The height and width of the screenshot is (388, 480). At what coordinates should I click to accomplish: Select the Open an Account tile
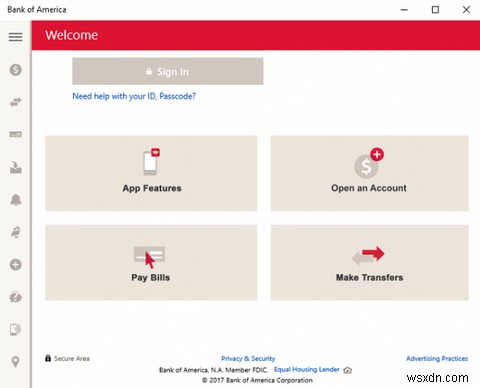click(369, 173)
